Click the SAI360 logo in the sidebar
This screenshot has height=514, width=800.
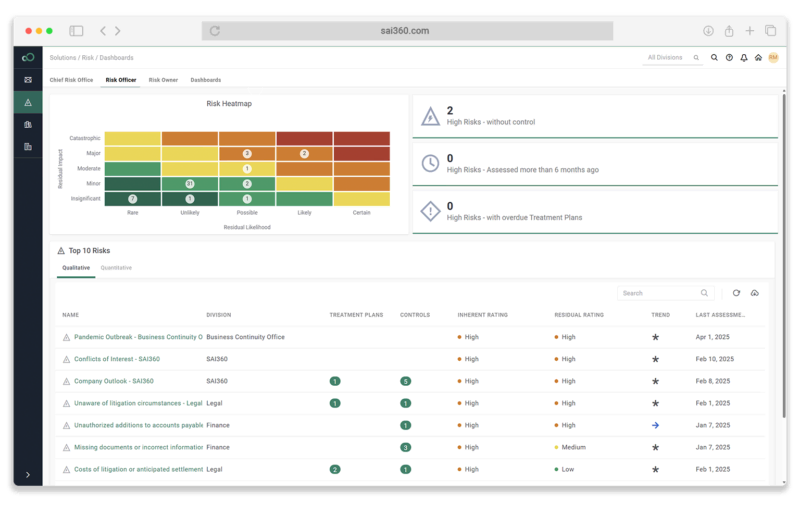28,57
